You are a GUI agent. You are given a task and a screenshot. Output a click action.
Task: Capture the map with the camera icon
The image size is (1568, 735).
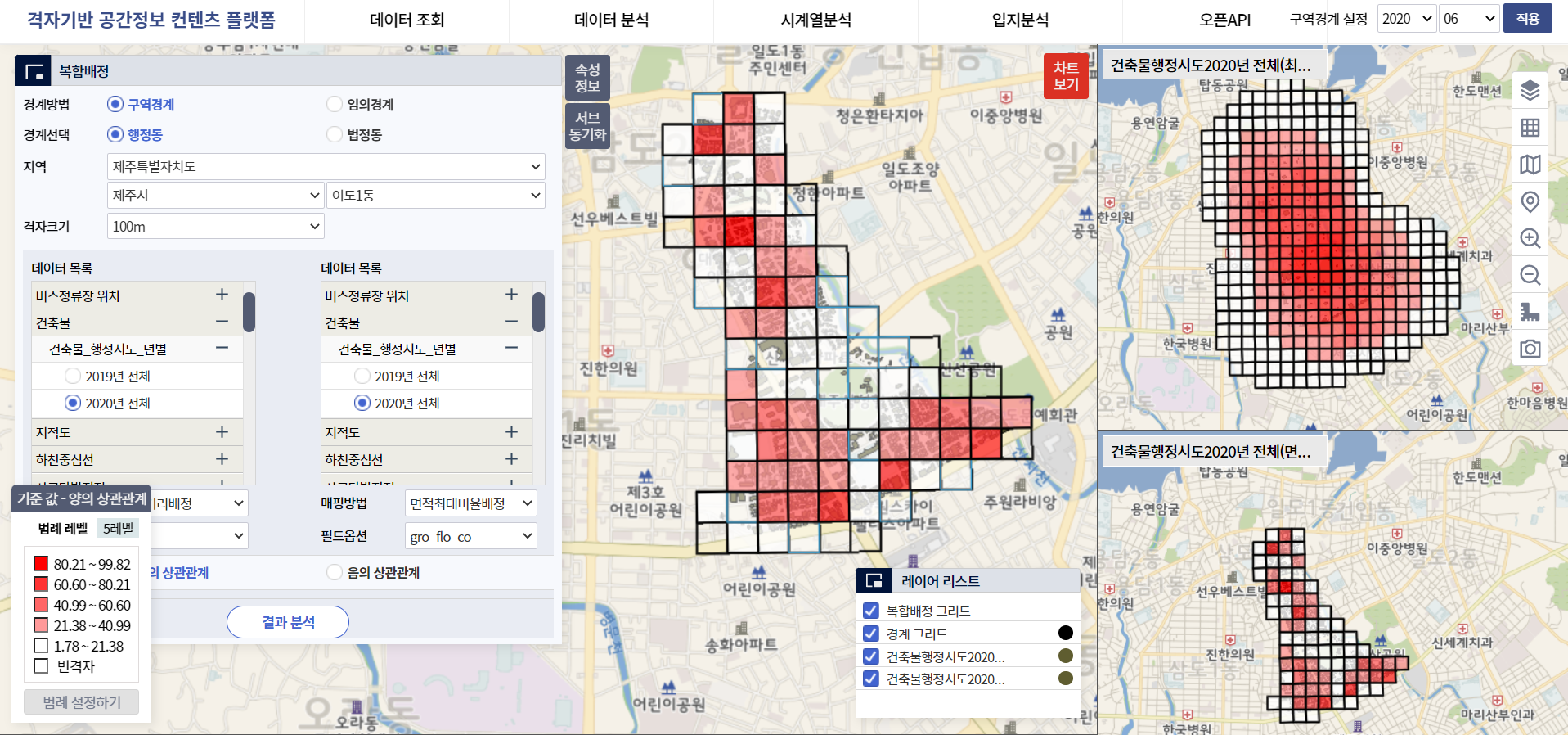coord(1530,349)
